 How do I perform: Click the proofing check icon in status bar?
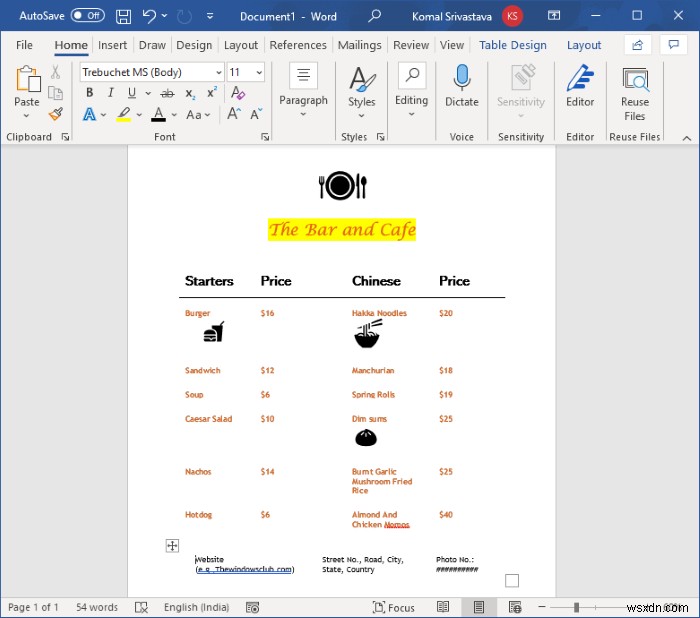click(141, 607)
